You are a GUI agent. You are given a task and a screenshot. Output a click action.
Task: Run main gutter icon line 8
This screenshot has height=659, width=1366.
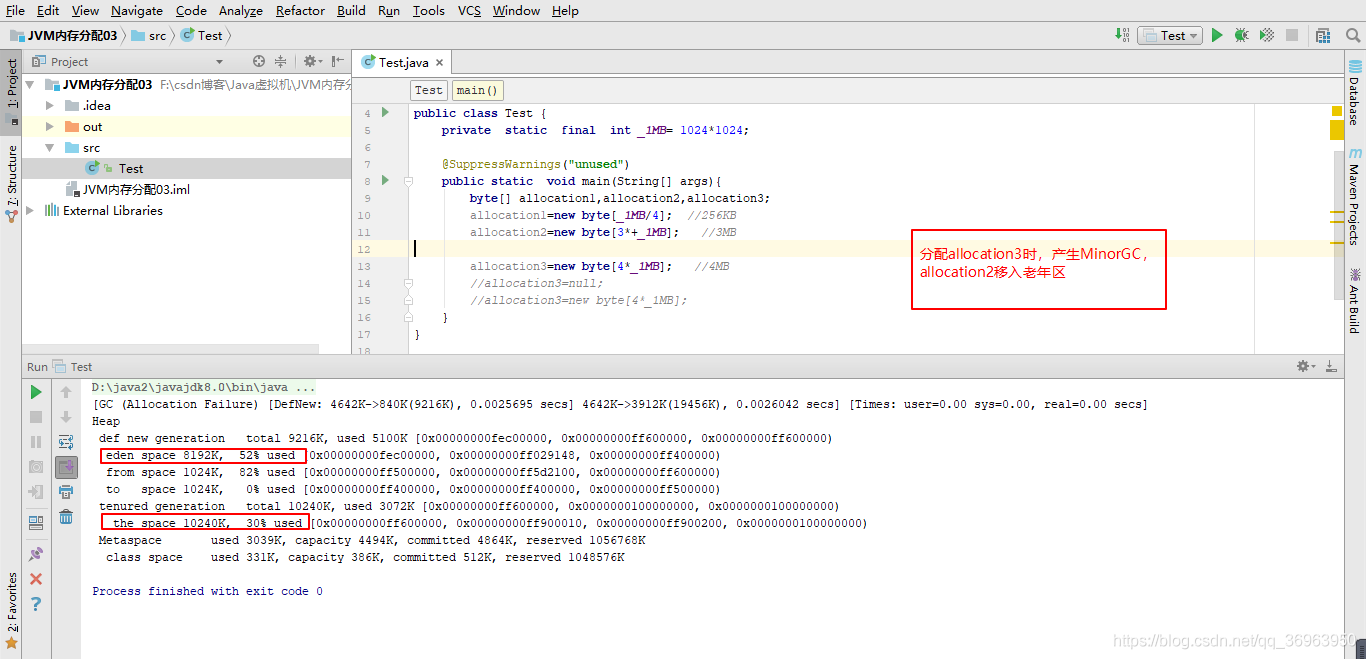[x=385, y=181]
